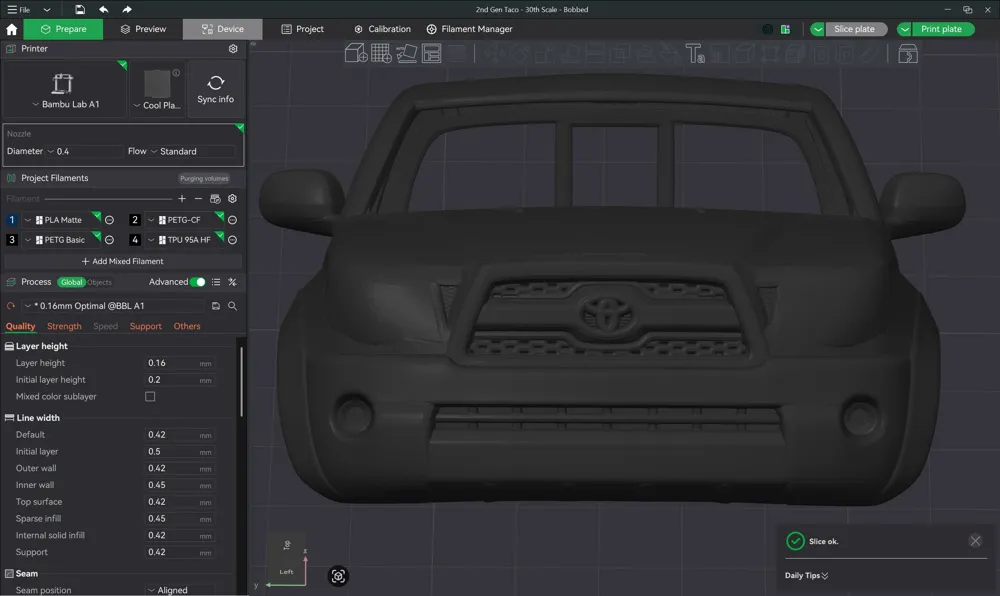Open the Bambu Lab A1 printer dropdown
Screen dimensions: 1000x596
[x=66, y=105]
